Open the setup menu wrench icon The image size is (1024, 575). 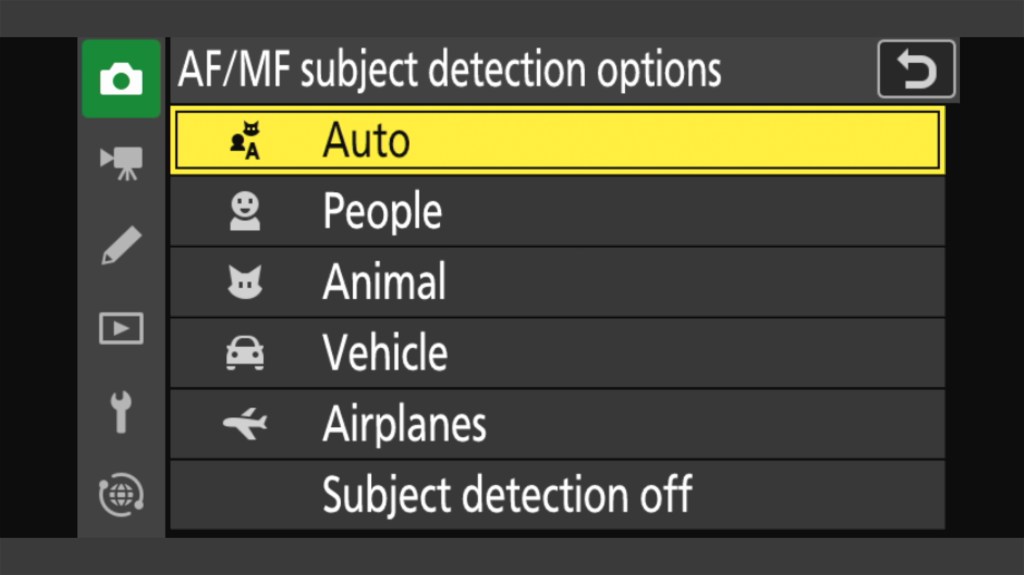pyautogui.click(x=121, y=412)
